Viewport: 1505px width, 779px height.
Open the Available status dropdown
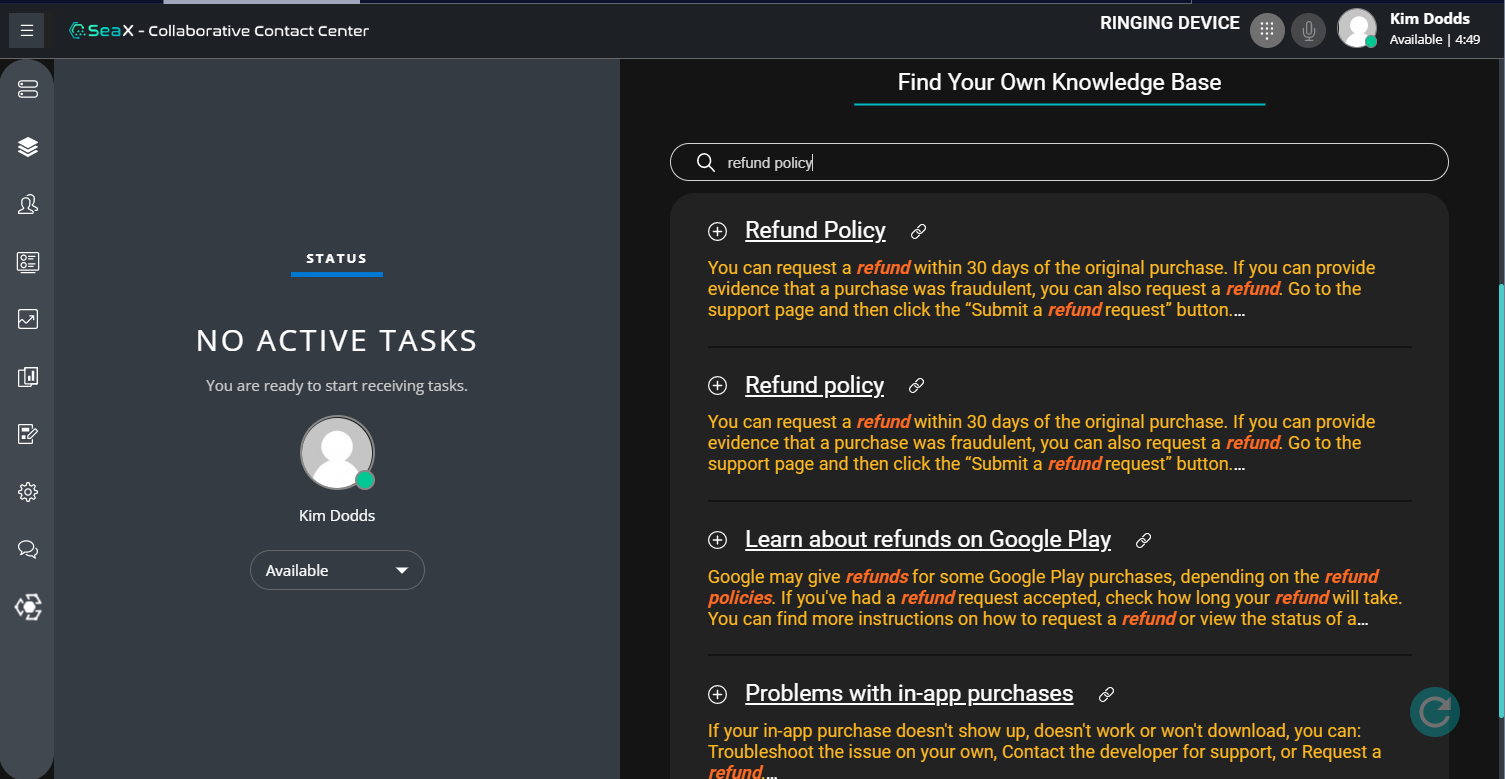337,570
